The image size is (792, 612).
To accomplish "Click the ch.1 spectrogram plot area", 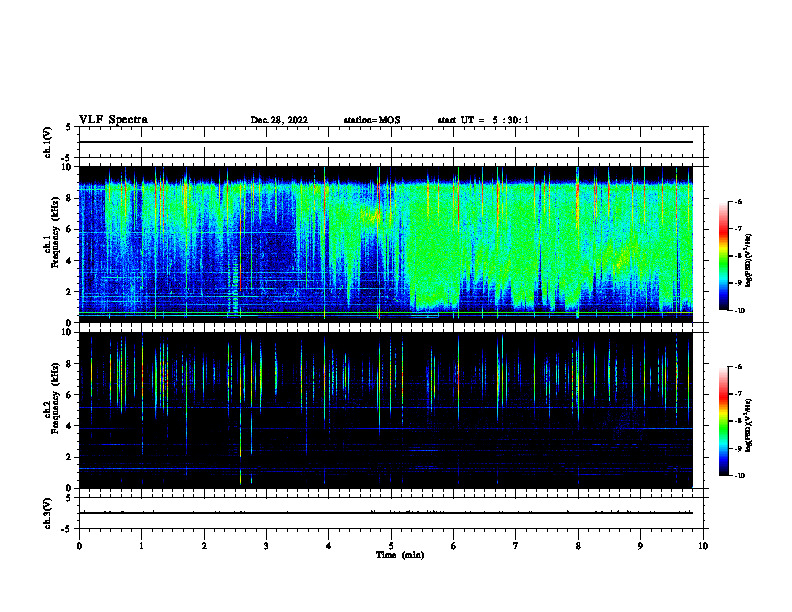I will (386, 244).
